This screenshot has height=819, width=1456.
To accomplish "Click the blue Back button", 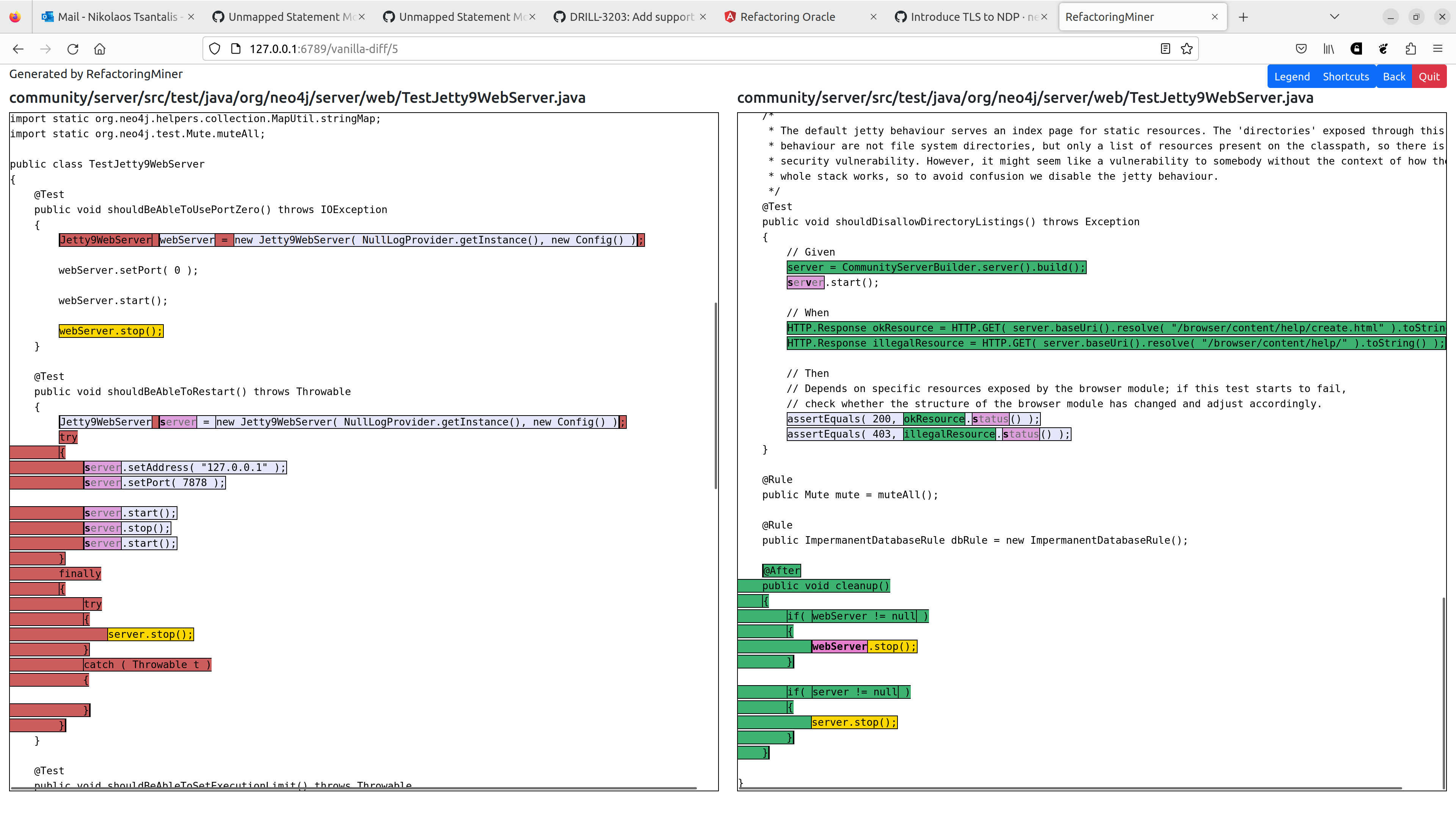I will (1394, 77).
